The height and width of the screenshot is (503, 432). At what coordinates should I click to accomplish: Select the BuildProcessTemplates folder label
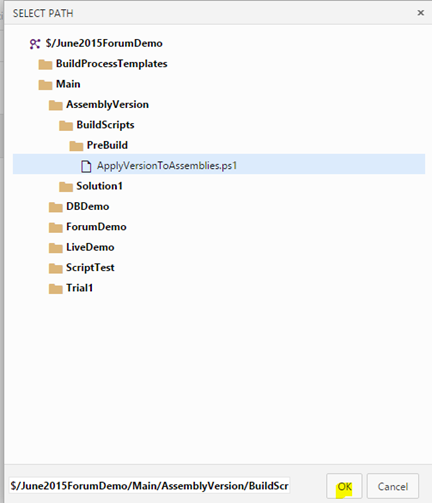(112, 64)
